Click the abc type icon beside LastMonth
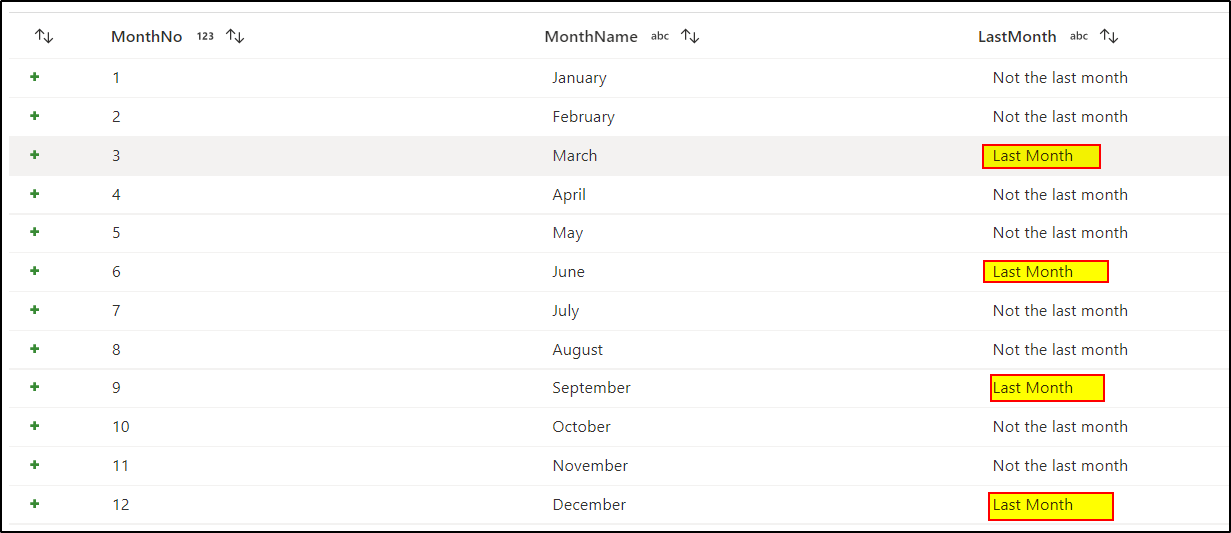This screenshot has width=1231, height=533. tap(1079, 36)
